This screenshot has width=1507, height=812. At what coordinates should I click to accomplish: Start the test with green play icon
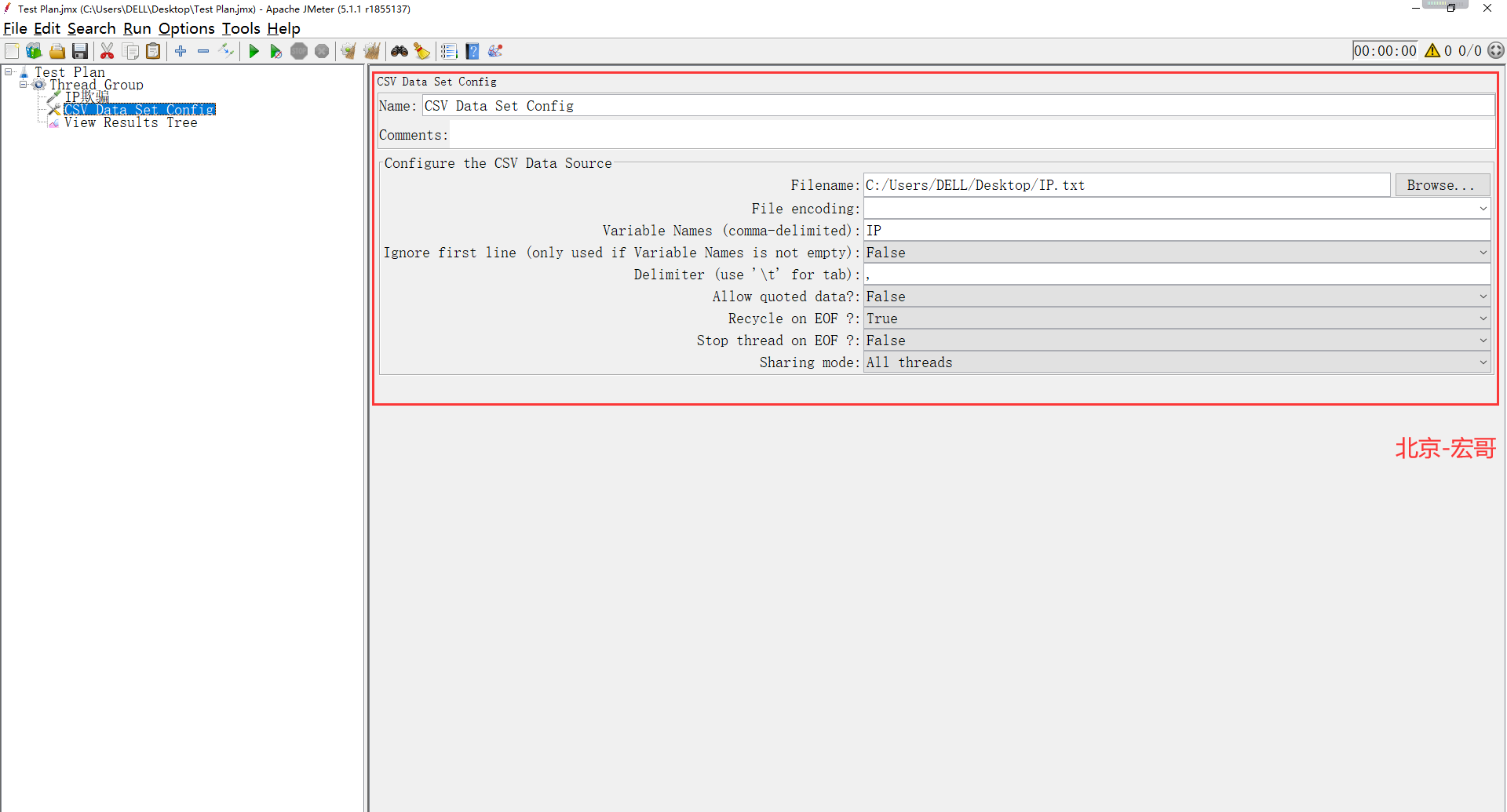[254, 51]
